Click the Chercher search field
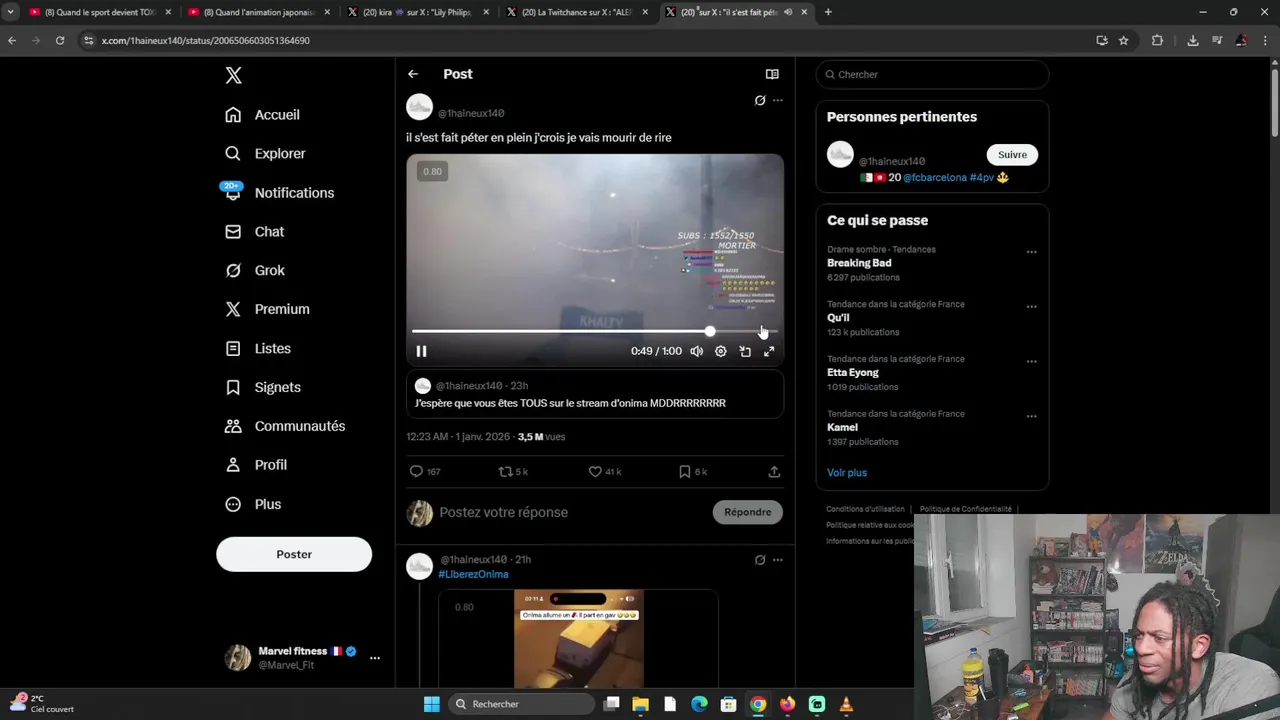Image resolution: width=1280 pixels, height=720 pixels. tap(932, 75)
